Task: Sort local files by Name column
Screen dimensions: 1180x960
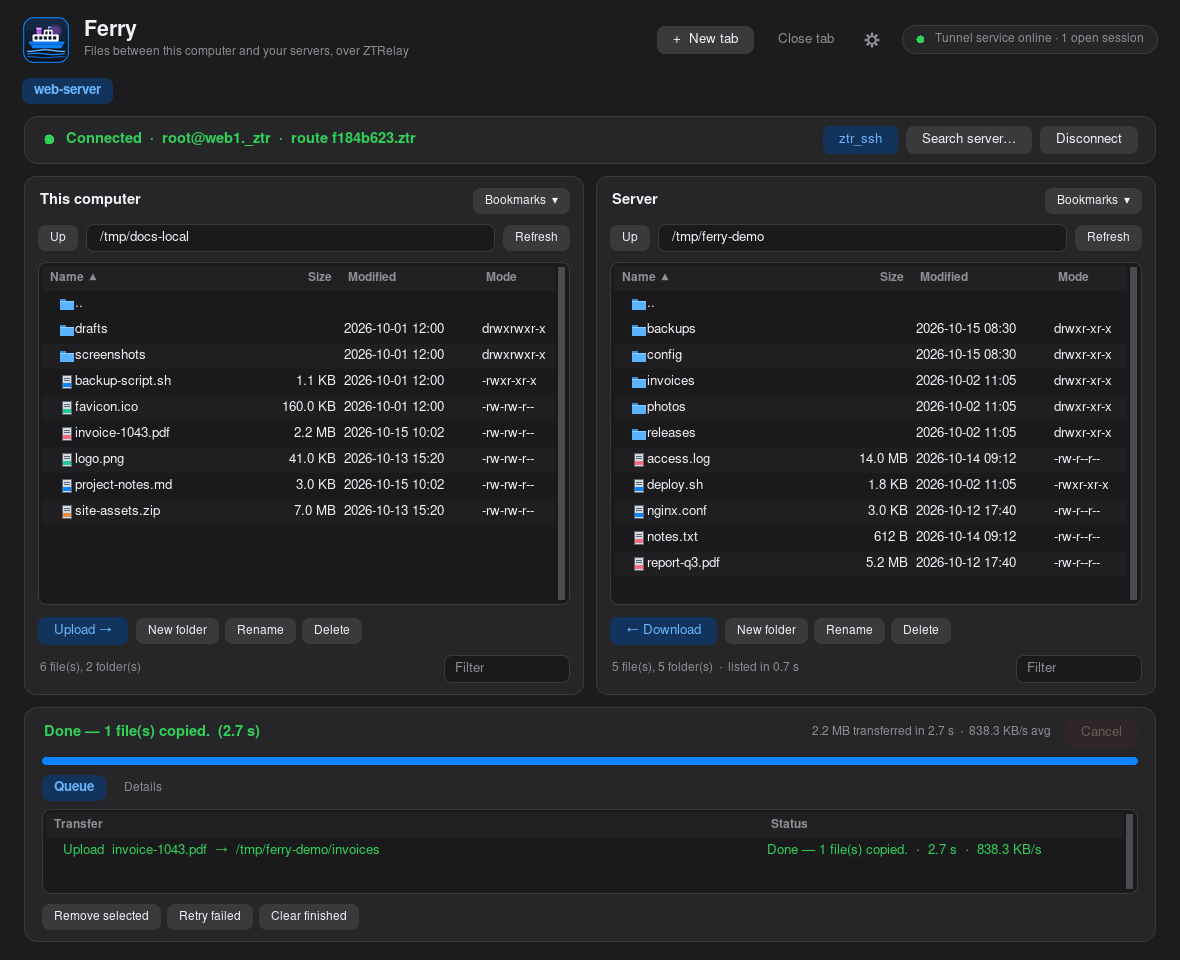Action: (73, 277)
